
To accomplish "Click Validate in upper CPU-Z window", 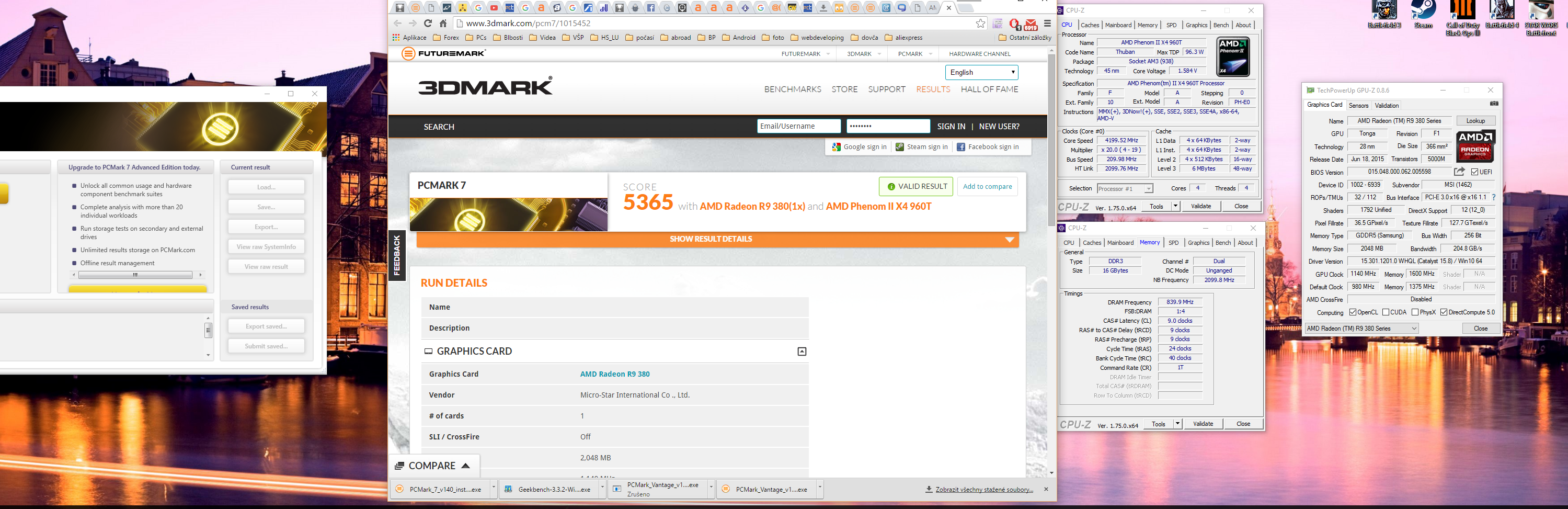I will pos(1200,207).
